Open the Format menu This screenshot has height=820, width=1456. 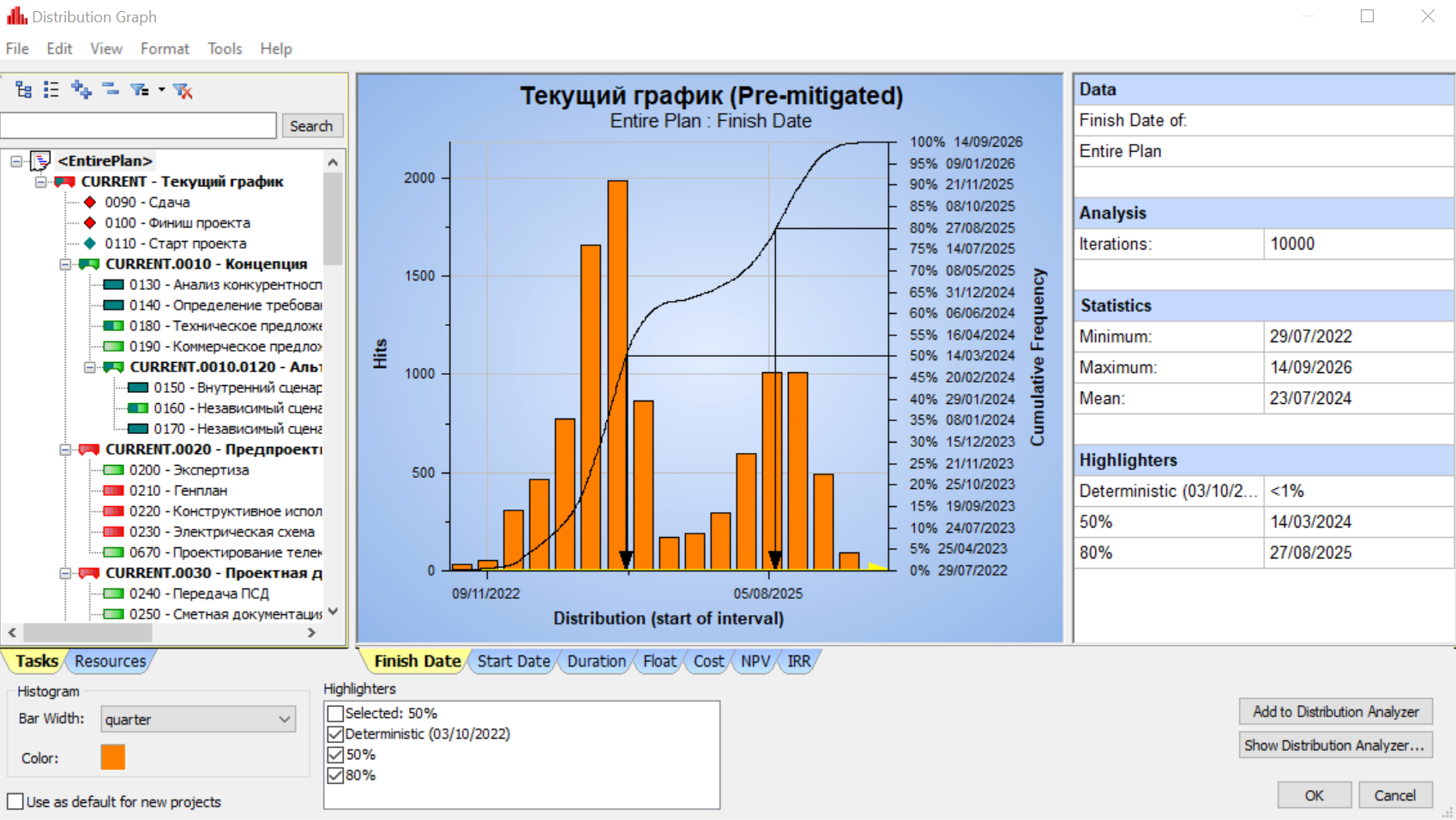[x=165, y=49]
